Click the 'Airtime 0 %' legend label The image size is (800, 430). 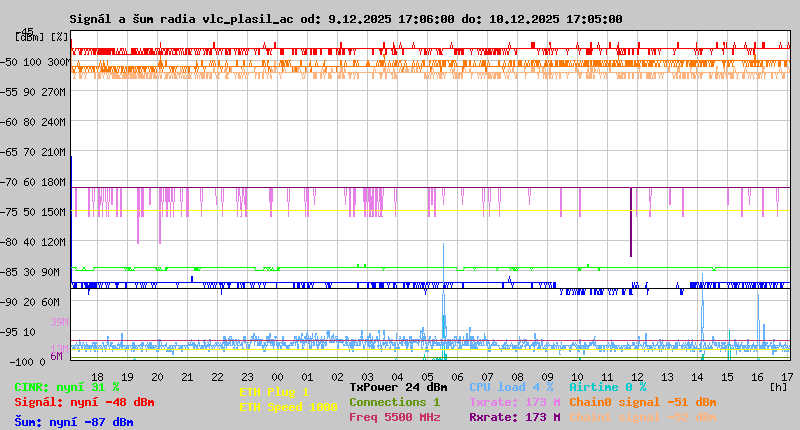[608, 387]
